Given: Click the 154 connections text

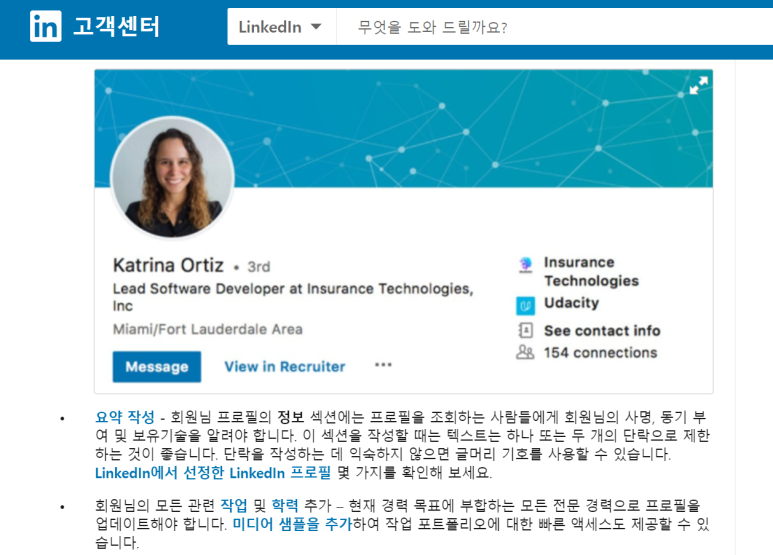Looking at the screenshot, I should pos(600,352).
